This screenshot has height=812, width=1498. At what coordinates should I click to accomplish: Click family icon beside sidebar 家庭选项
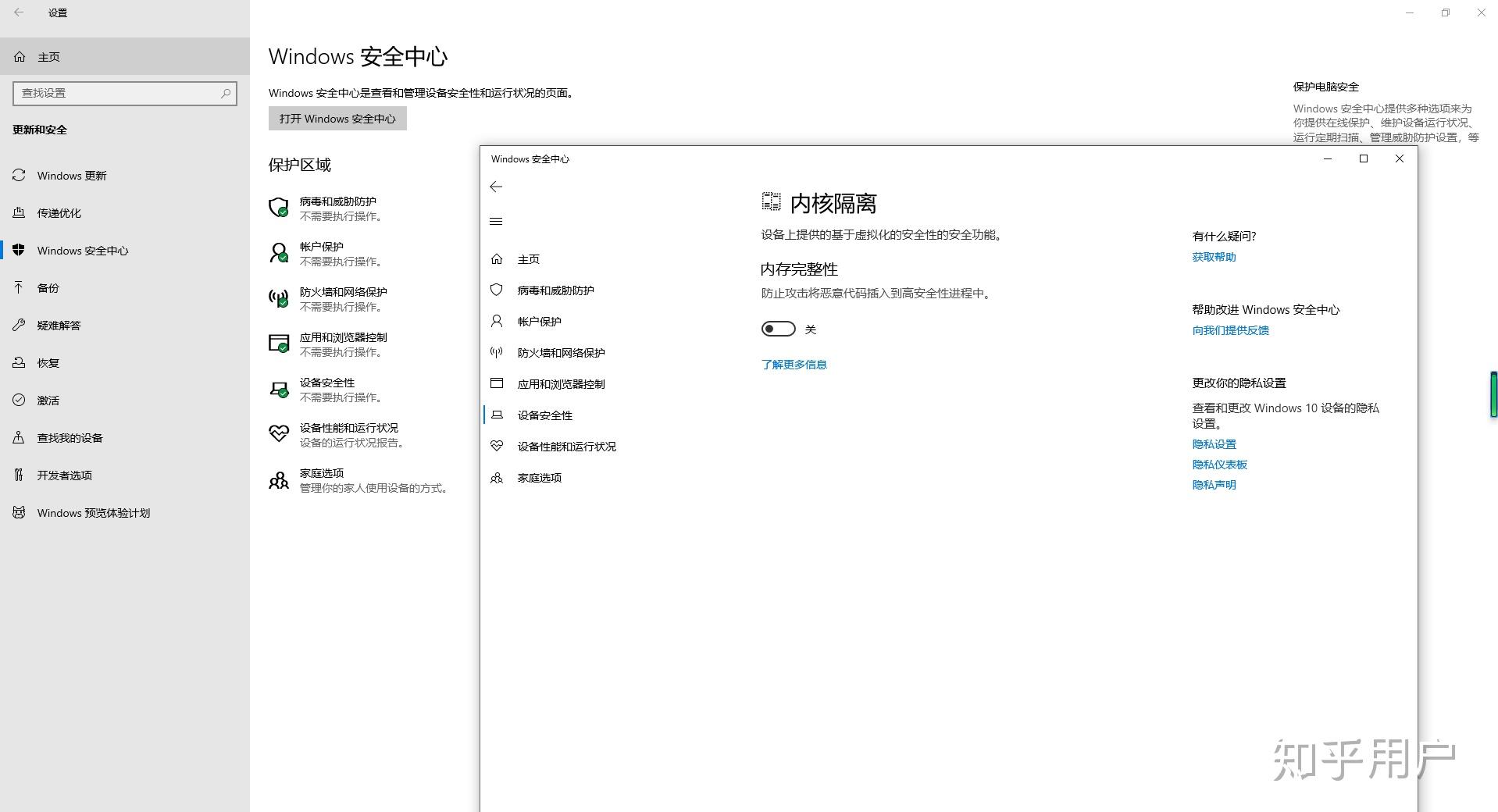(x=496, y=477)
